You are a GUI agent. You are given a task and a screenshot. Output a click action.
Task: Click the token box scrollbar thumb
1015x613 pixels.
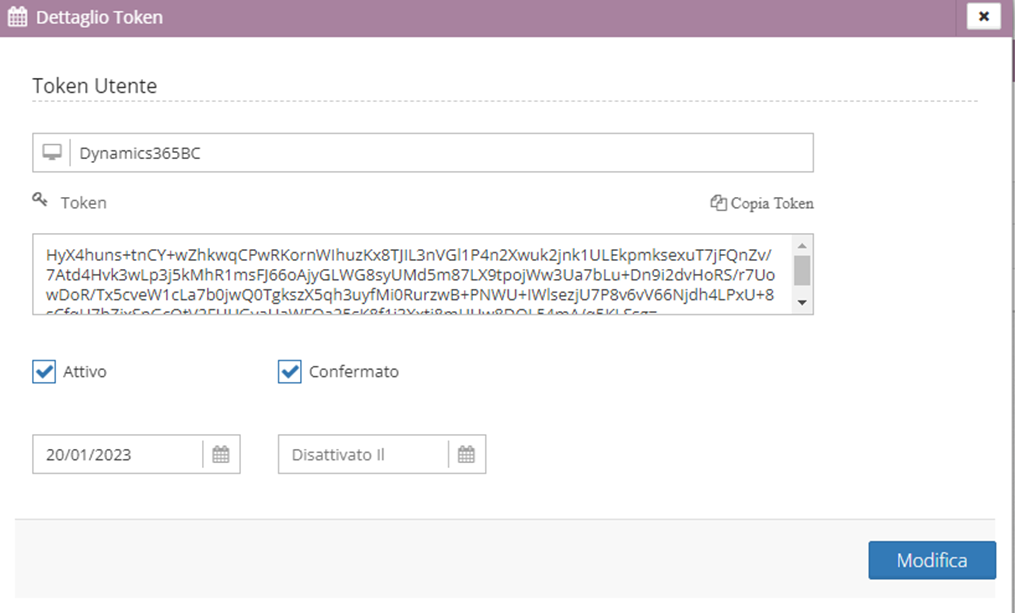802,270
